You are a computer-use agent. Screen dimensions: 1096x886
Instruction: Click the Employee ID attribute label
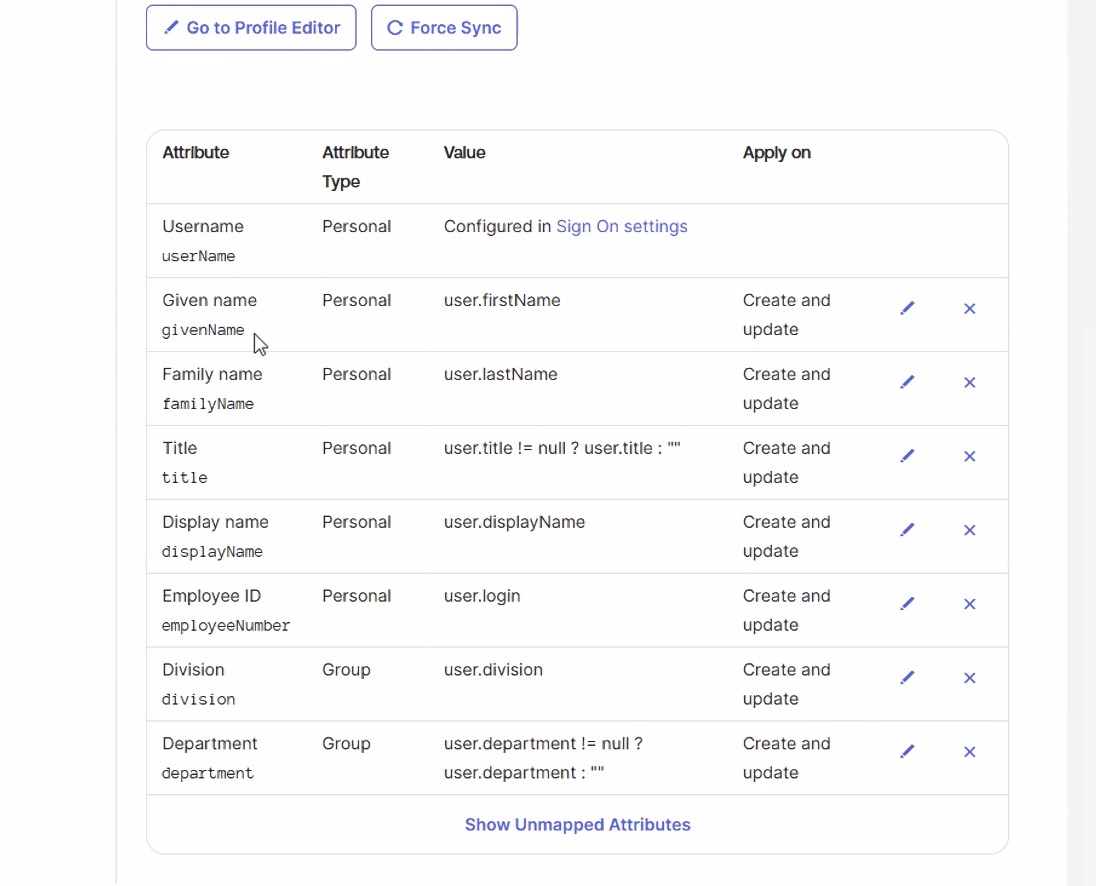(211, 596)
